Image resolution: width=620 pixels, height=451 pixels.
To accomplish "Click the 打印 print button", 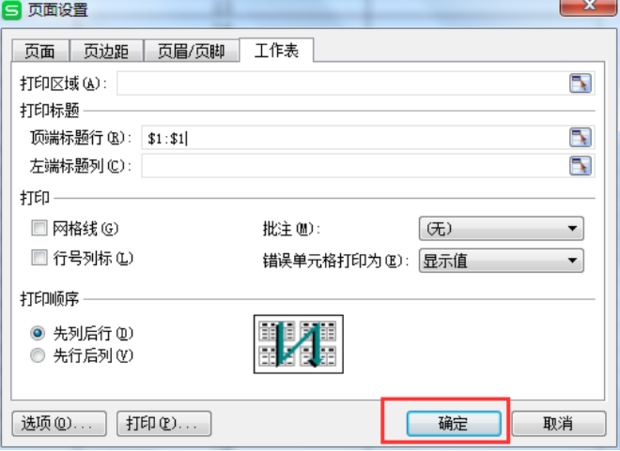I will tap(164, 423).
